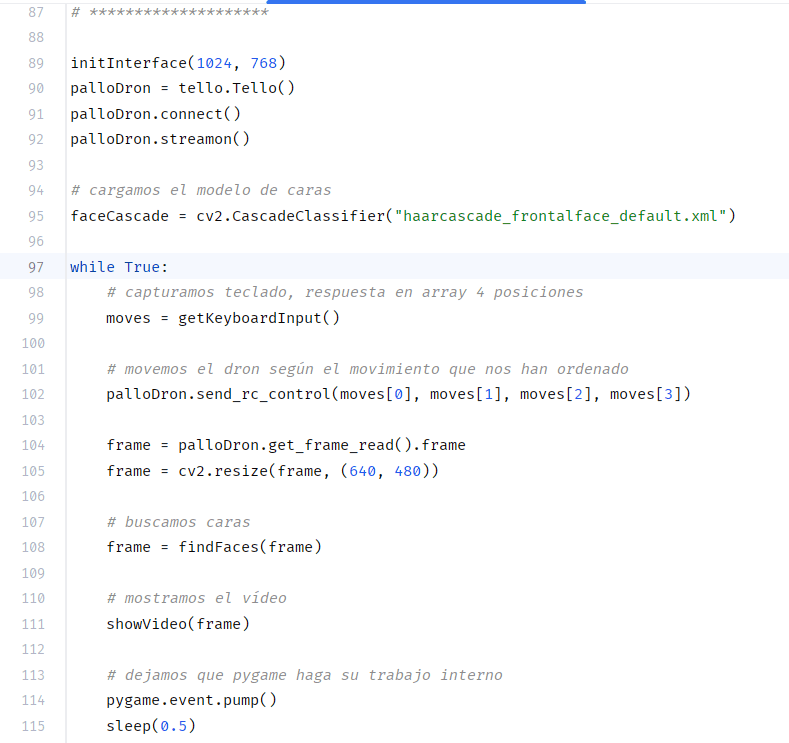Click the showVideo(frame) statement
The image size is (789, 743).
(x=178, y=624)
